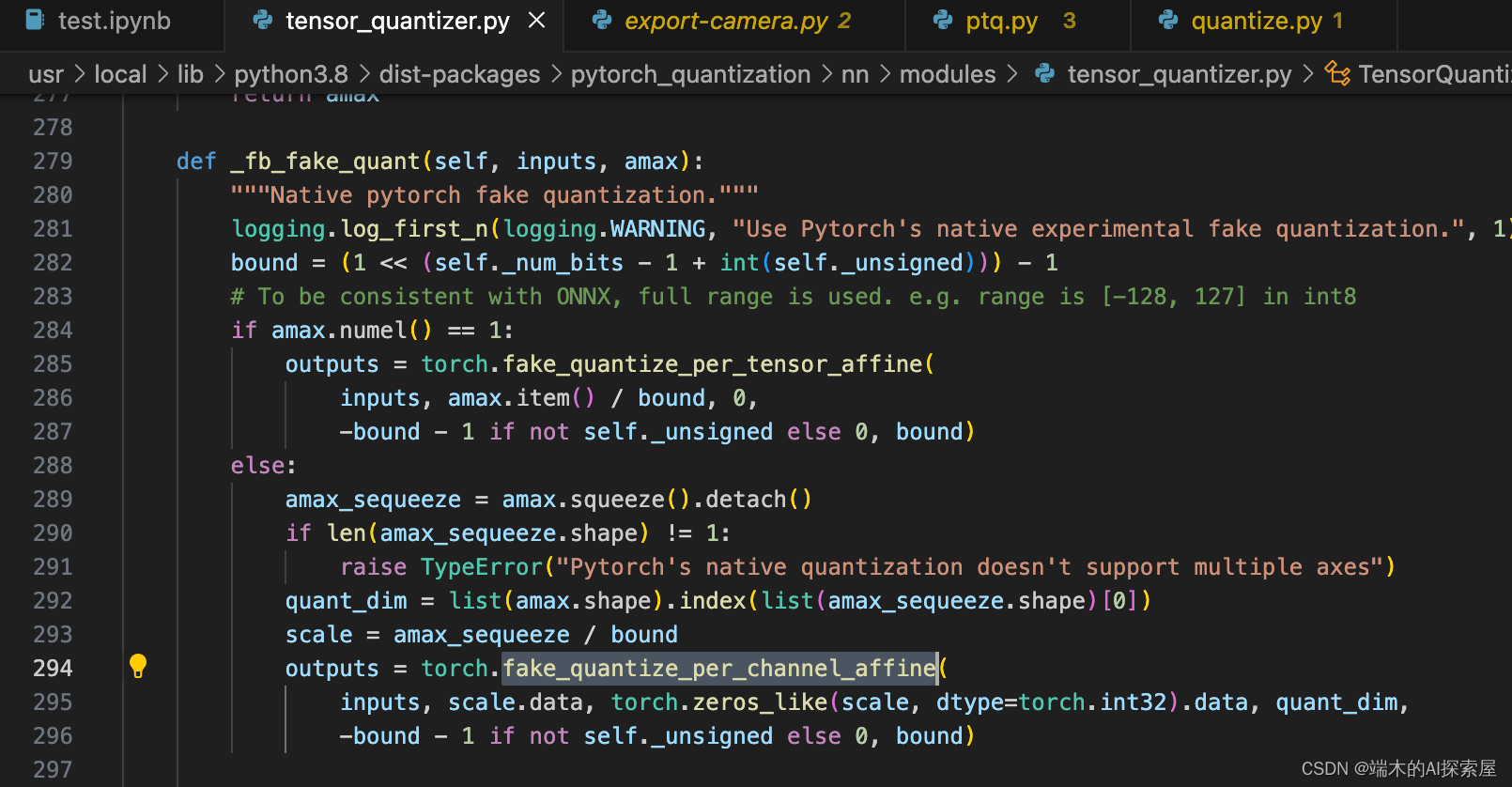Click 'else:' on line 288
Viewport: 1512px width, 787px height.
[264, 466]
